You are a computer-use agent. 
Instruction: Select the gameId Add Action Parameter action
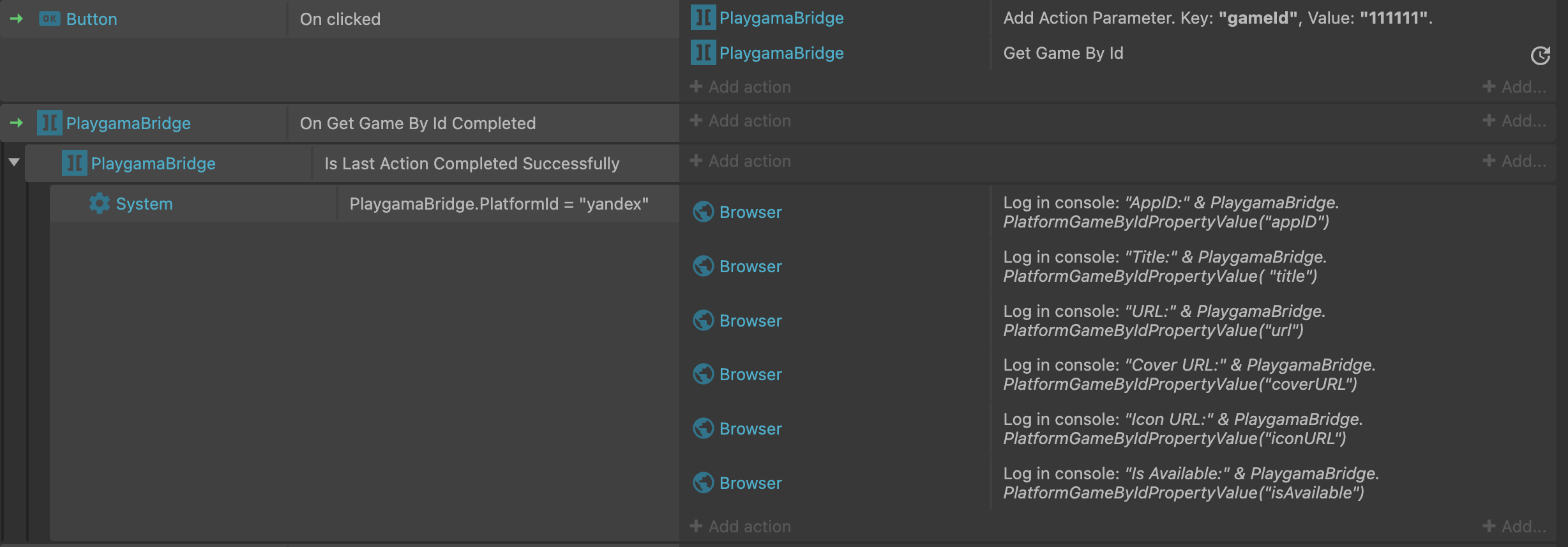point(1217,18)
